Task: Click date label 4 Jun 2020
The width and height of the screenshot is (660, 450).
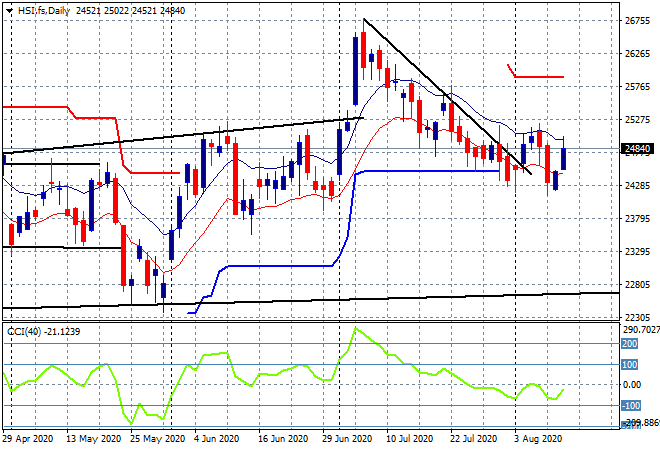Action: (216, 439)
